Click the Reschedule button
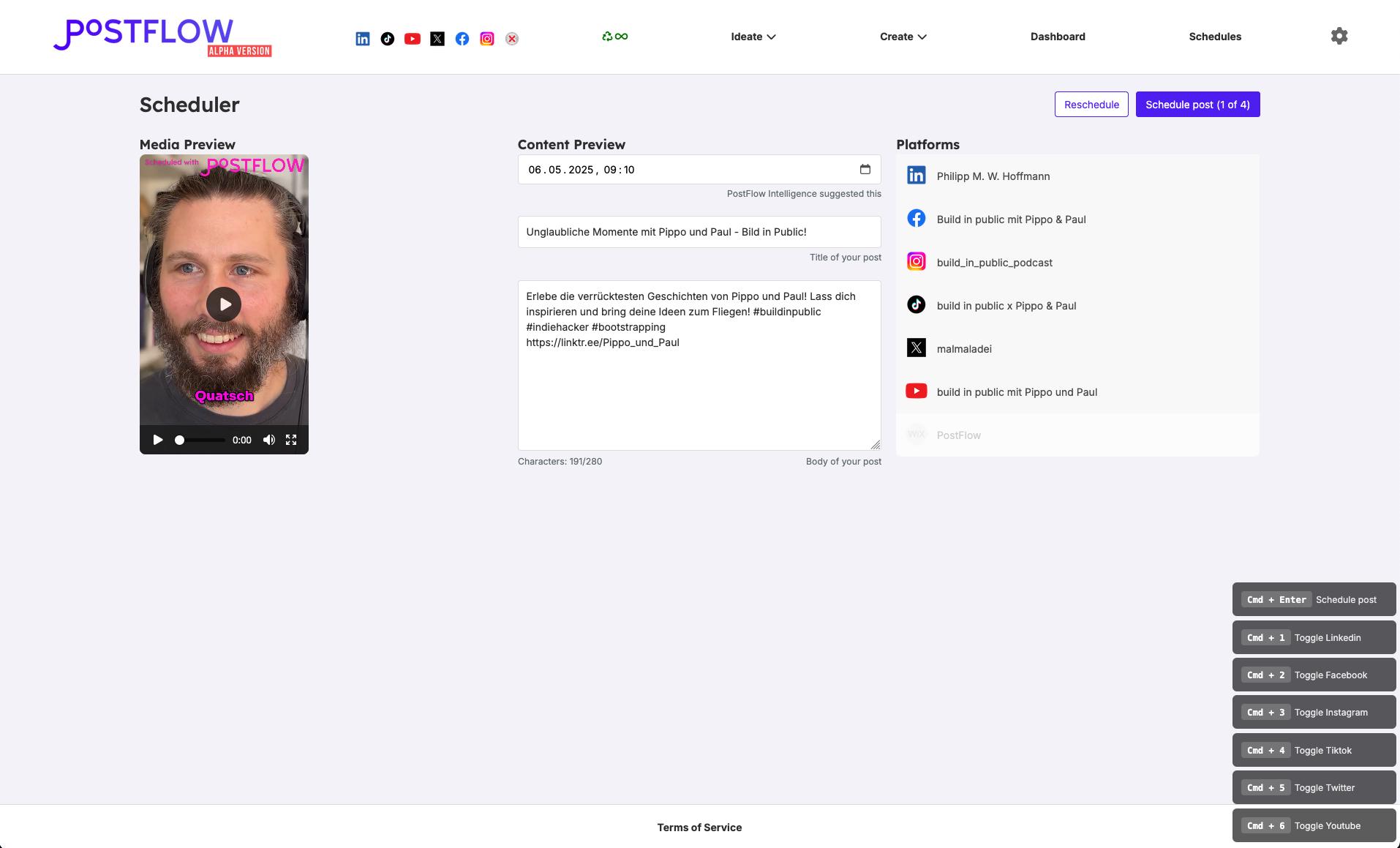Viewport: 1400px width, 848px height. [x=1091, y=105]
